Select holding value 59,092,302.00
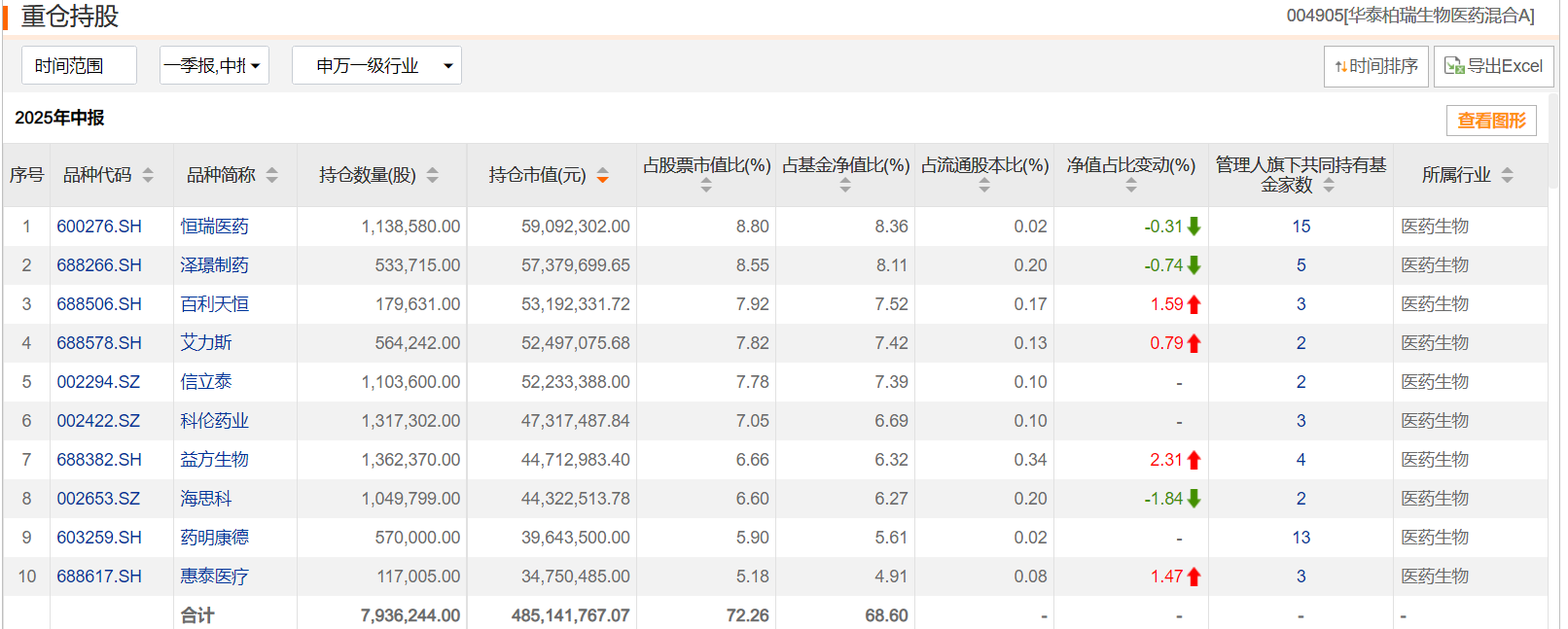 coord(576,227)
